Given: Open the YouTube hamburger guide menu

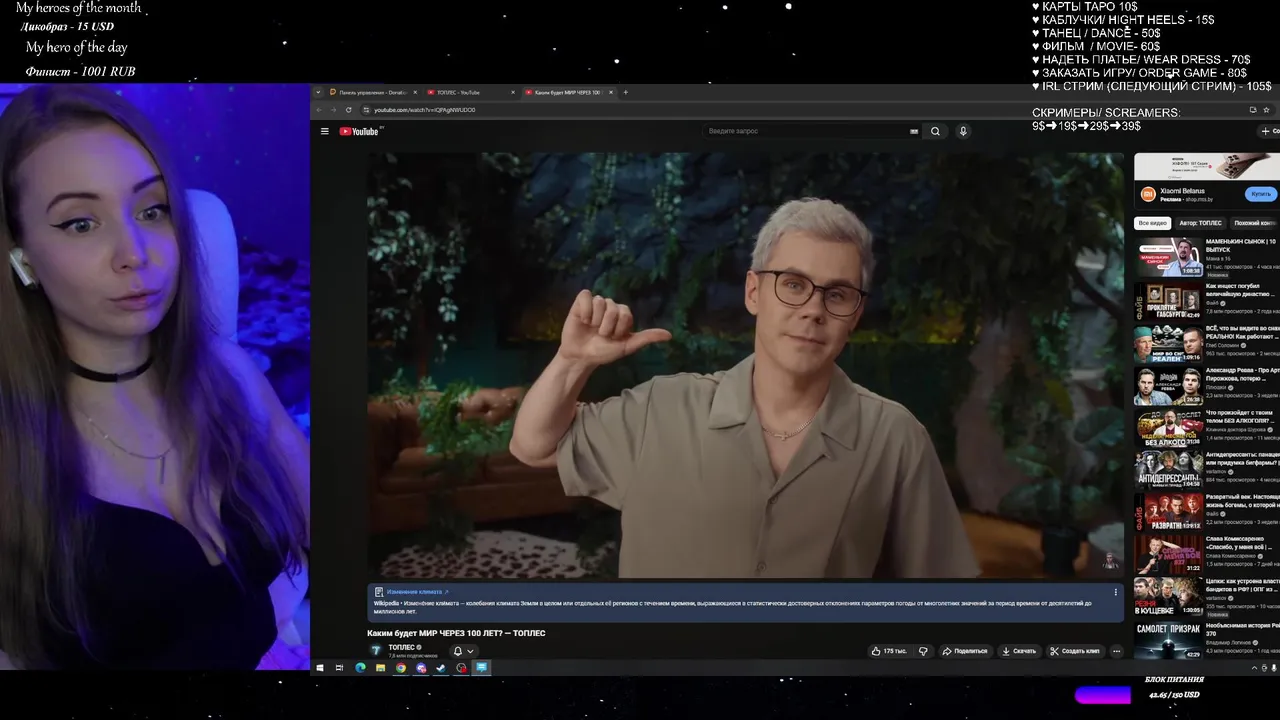Looking at the screenshot, I should (324, 131).
